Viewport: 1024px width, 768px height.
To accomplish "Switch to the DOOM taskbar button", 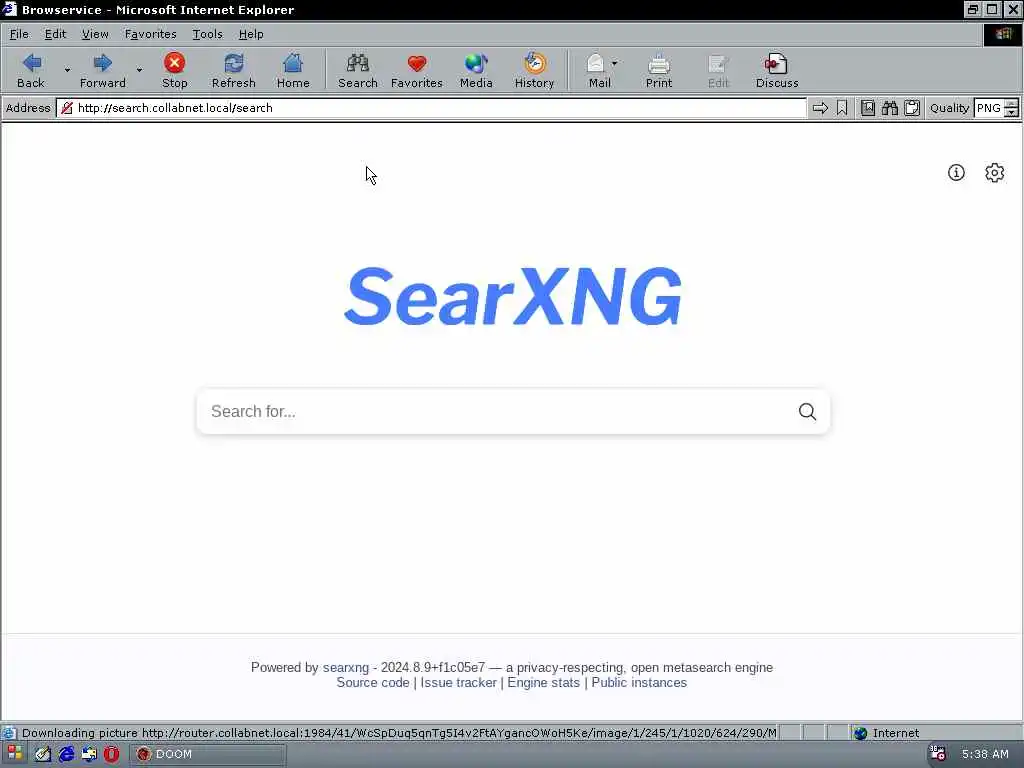I will pyautogui.click(x=208, y=754).
